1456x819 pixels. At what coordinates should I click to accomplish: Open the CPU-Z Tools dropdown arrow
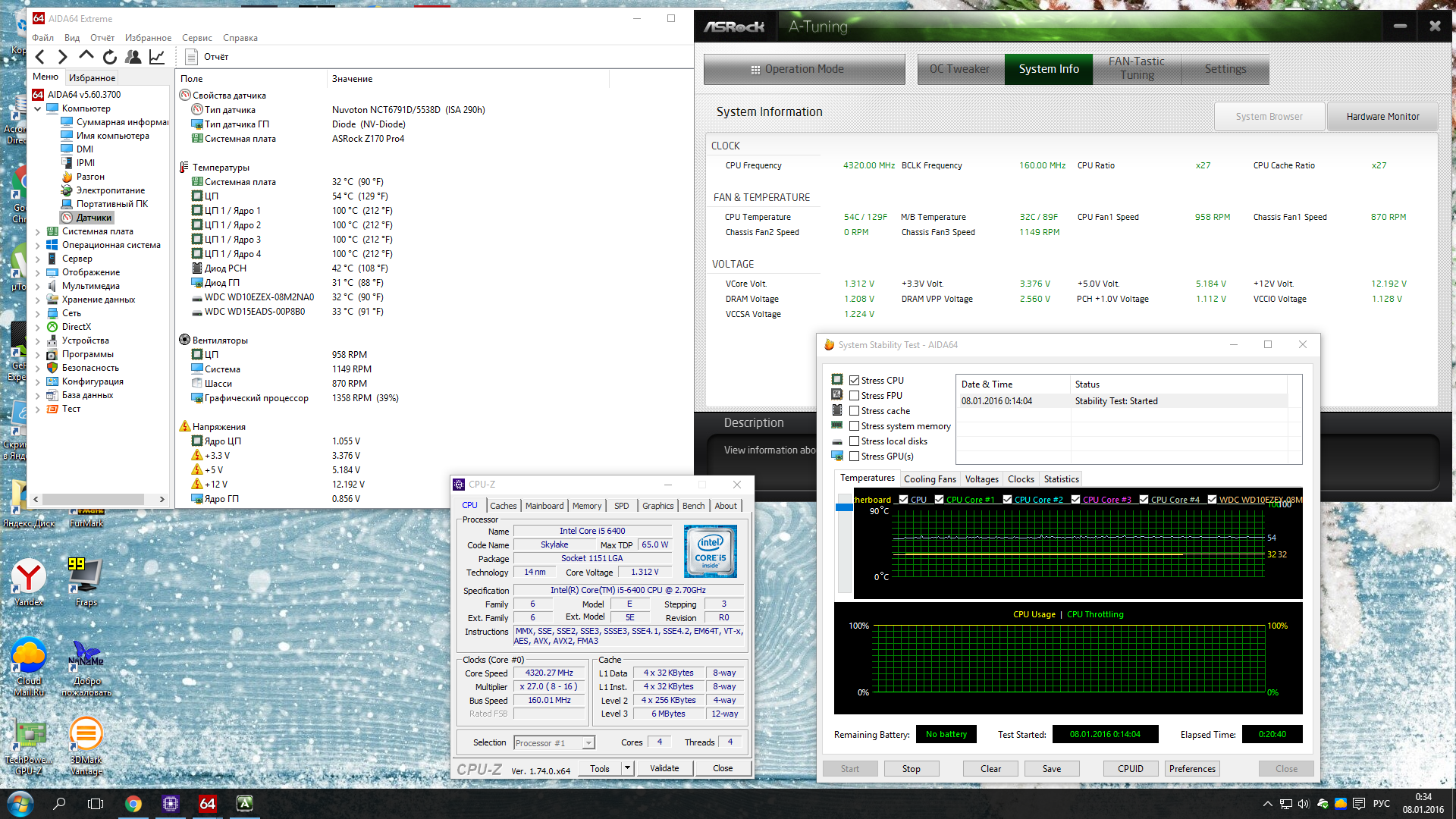627,768
